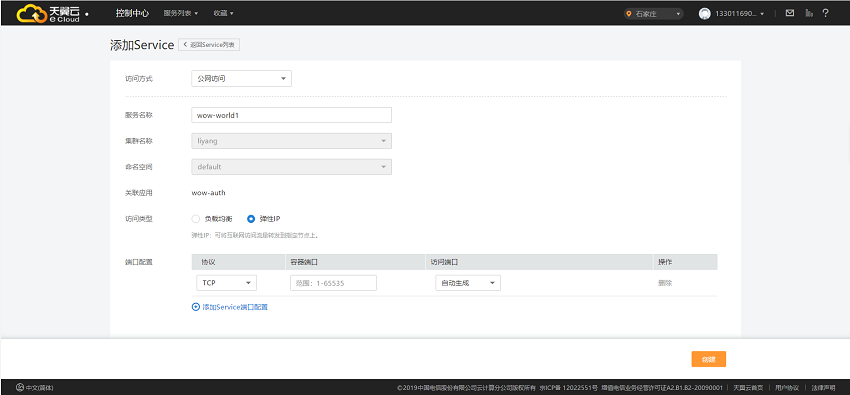
Task: Click the 天翼云 e Cloud logo
Action: (x=48, y=13)
